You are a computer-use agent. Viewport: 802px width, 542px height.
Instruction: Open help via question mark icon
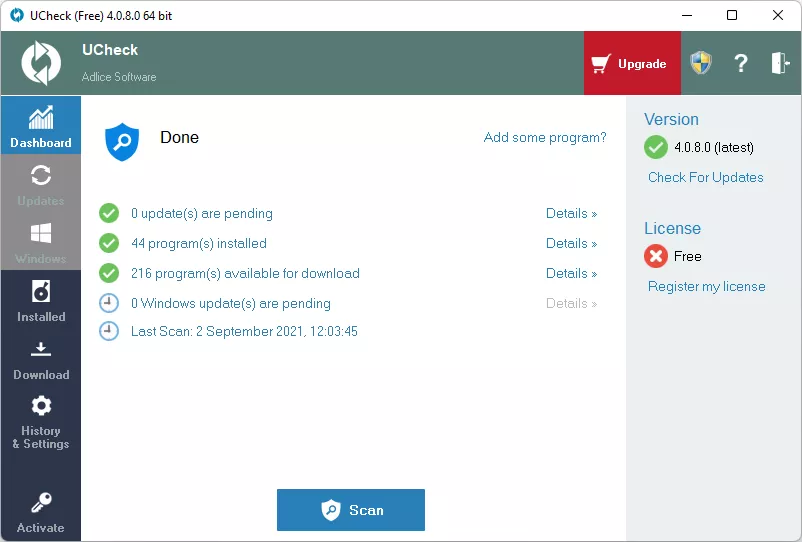[741, 64]
